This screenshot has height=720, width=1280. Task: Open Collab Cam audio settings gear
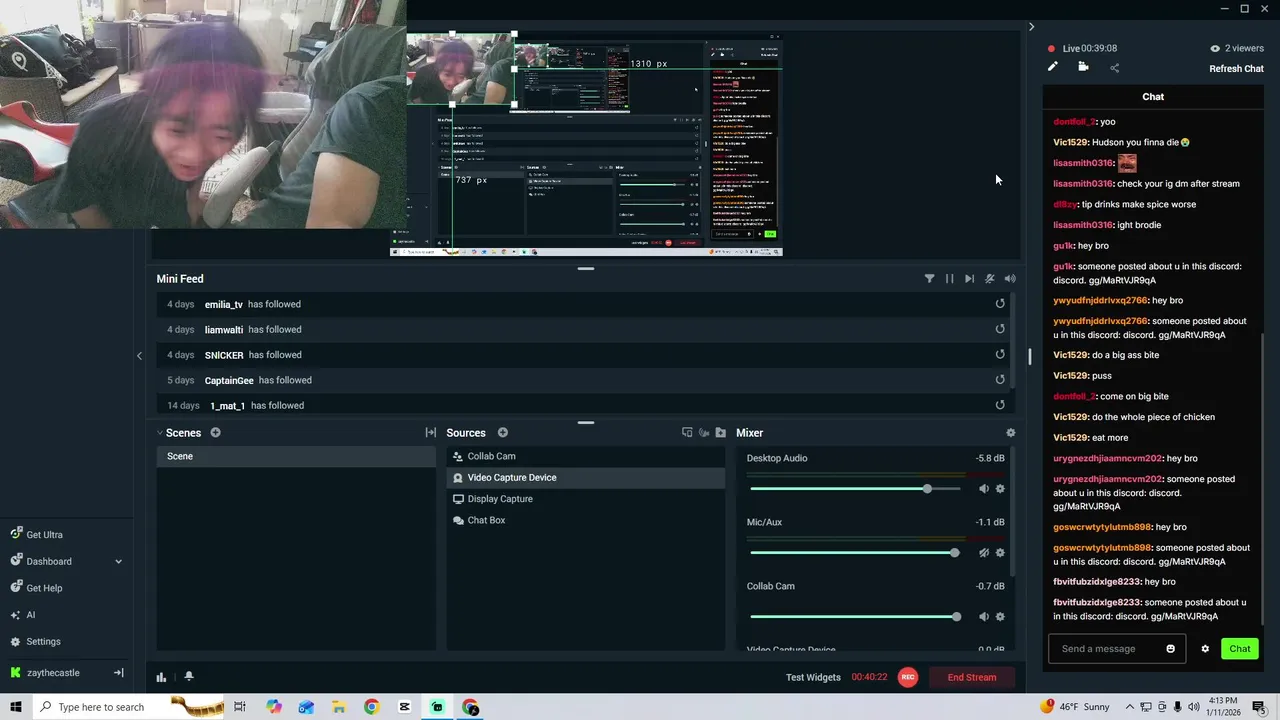[x=1000, y=617]
